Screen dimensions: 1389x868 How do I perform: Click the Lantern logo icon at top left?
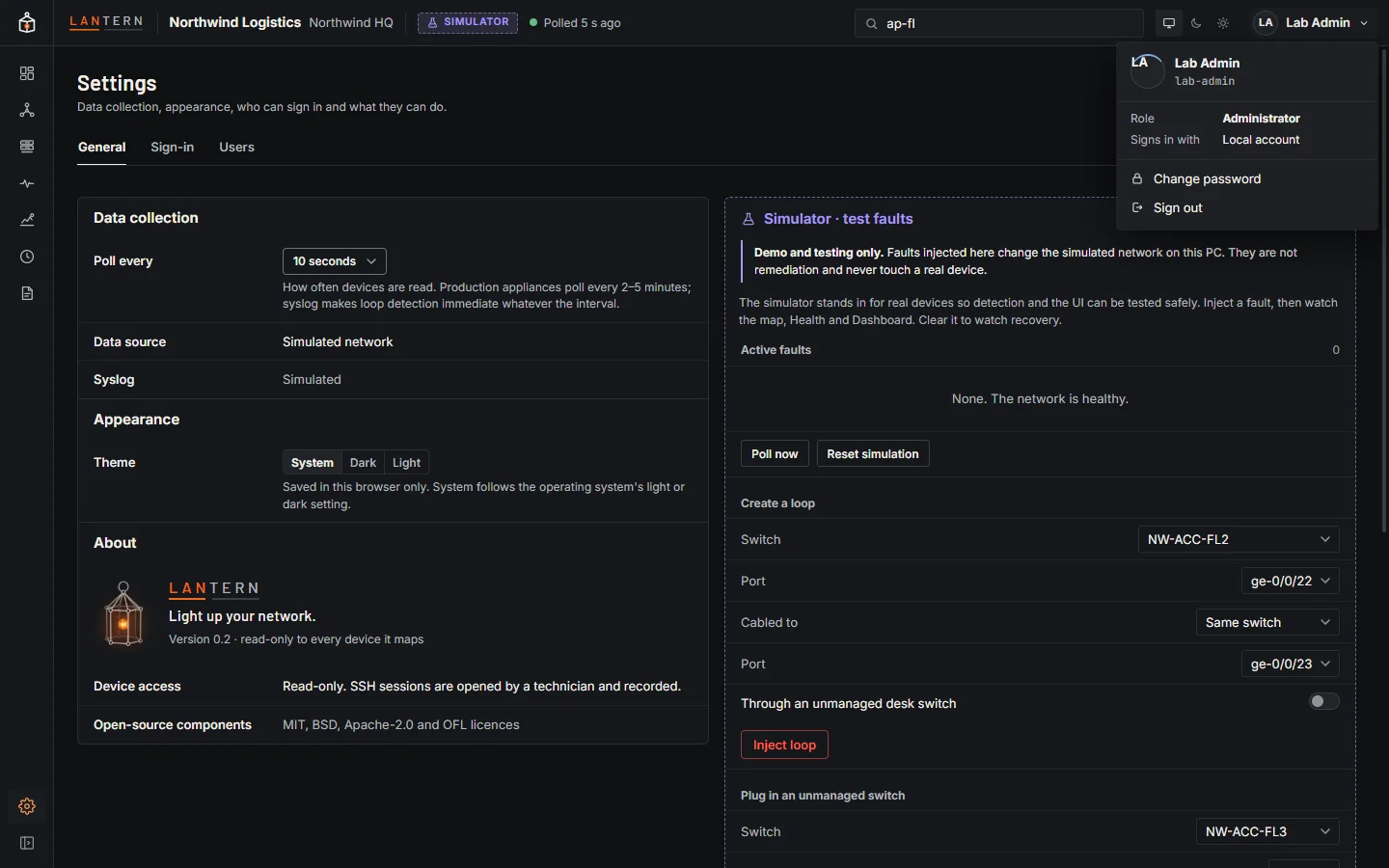27,23
